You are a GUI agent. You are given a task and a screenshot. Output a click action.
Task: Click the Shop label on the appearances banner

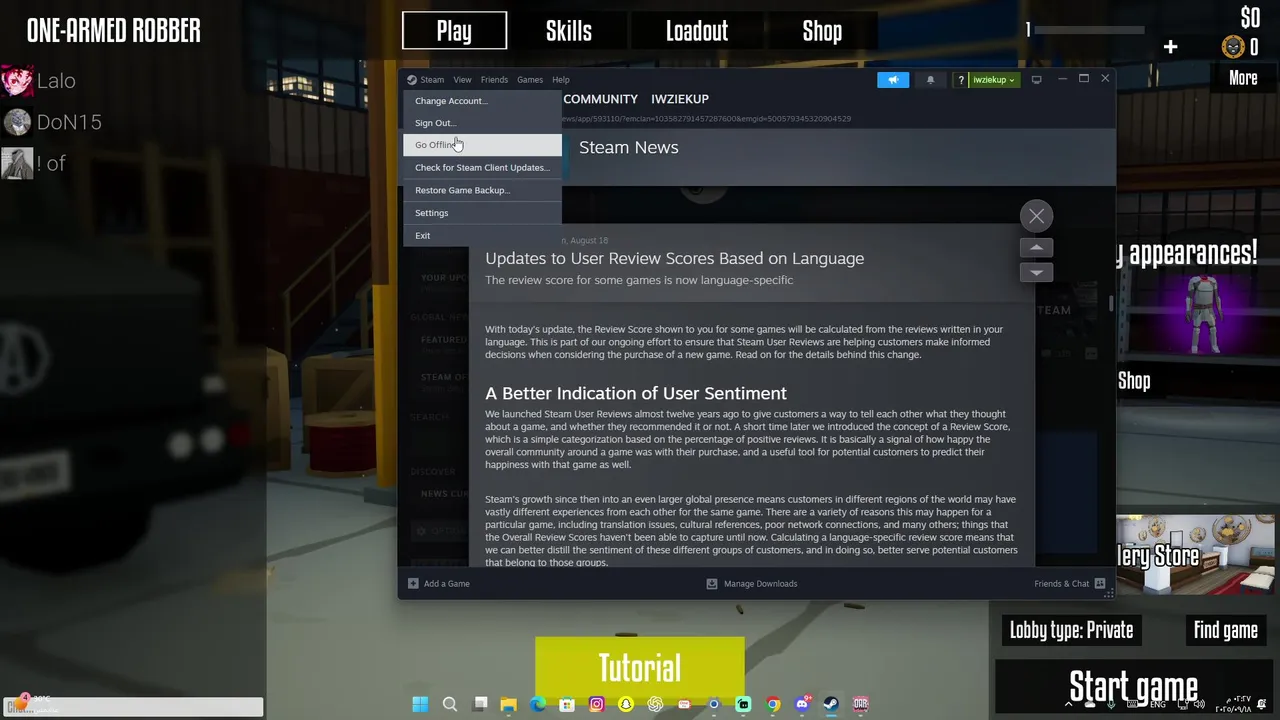pos(1134,381)
